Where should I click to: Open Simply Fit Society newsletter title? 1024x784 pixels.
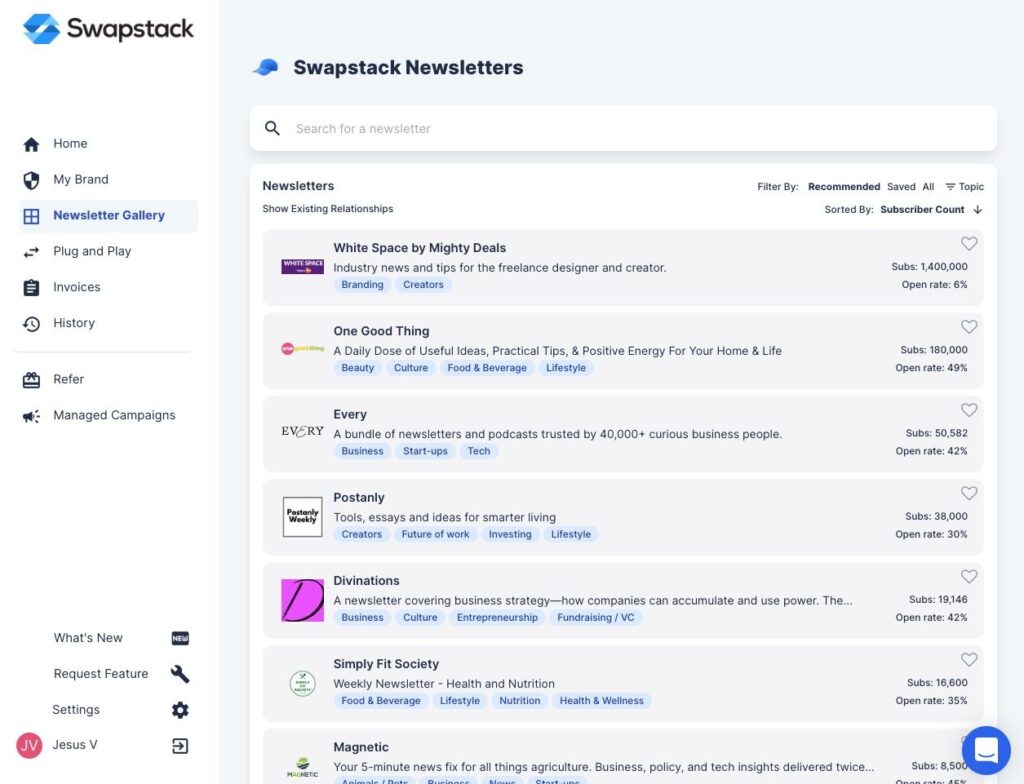point(386,664)
